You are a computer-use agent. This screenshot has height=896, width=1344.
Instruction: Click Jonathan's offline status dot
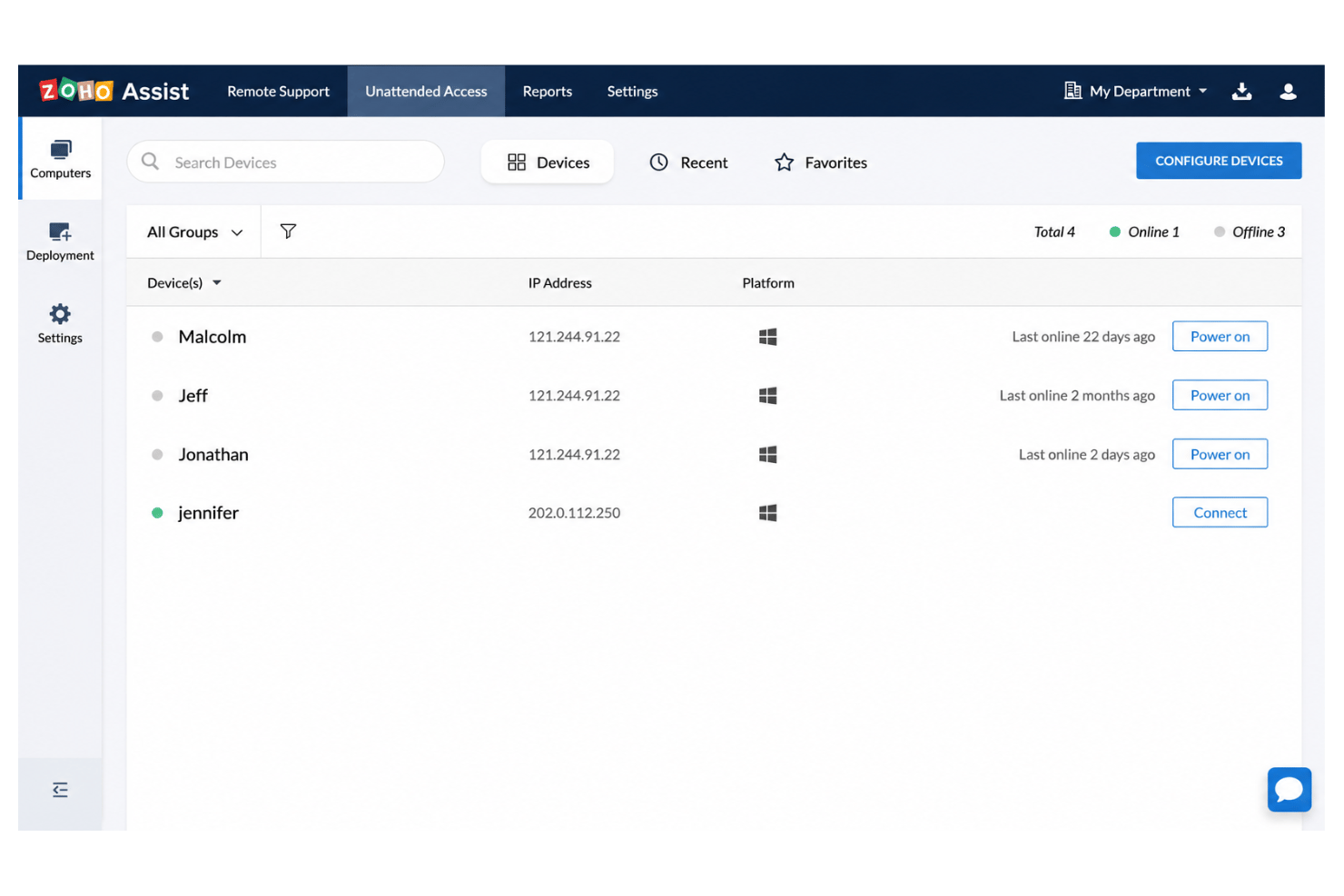tap(157, 455)
